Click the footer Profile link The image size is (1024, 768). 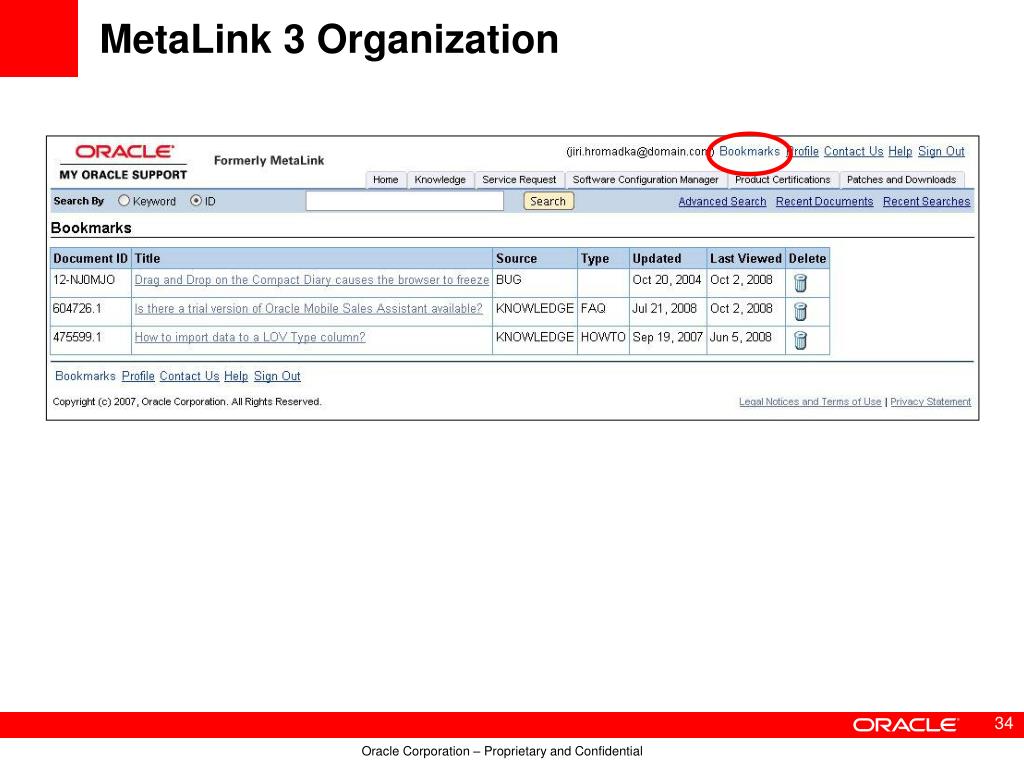(x=138, y=376)
